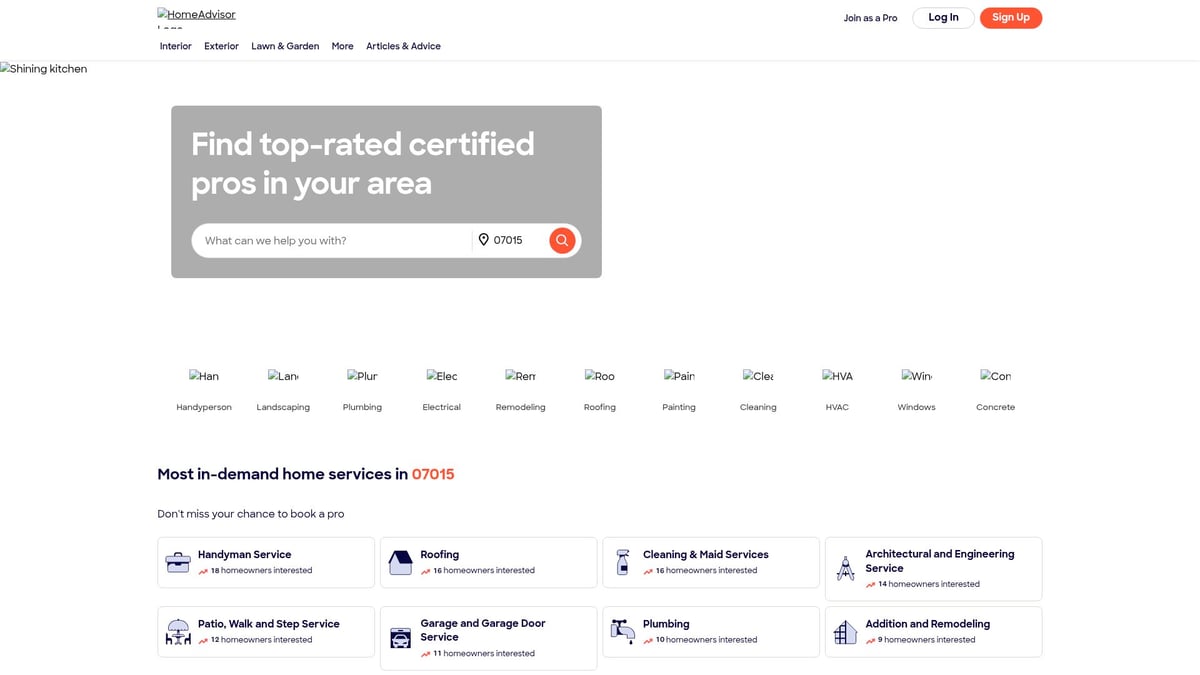Click the Addition and Remodeling building icon
This screenshot has height=675, width=1200.
pos(845,632)
